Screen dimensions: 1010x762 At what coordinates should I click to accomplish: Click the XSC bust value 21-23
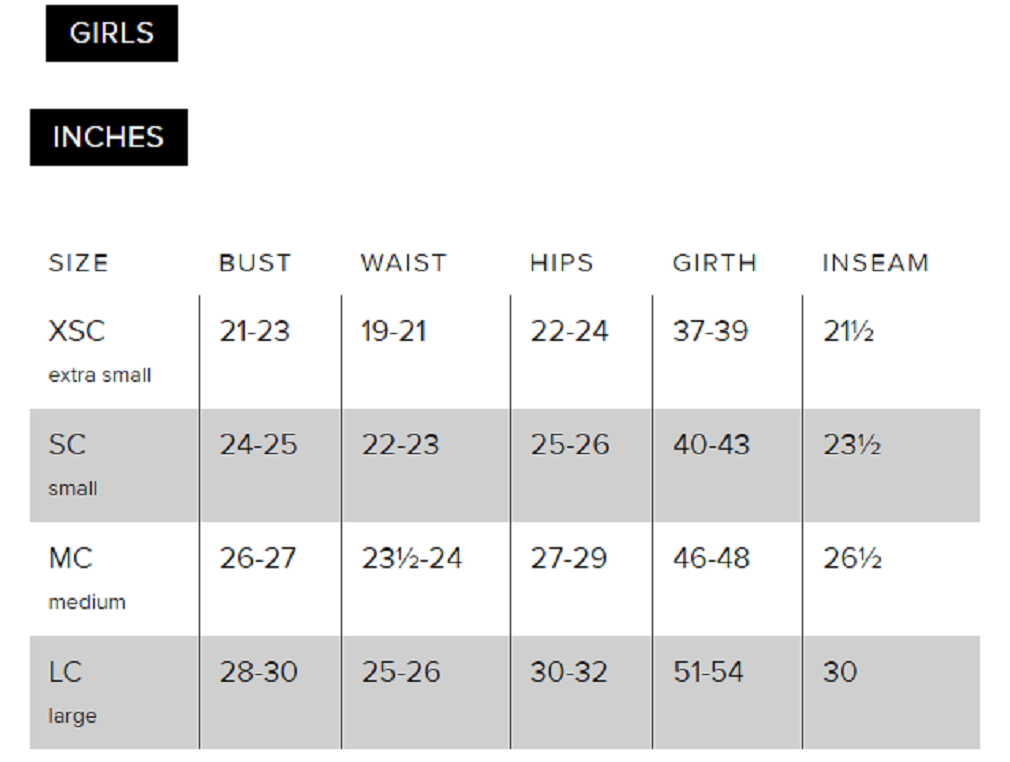(x=254, y=331)
